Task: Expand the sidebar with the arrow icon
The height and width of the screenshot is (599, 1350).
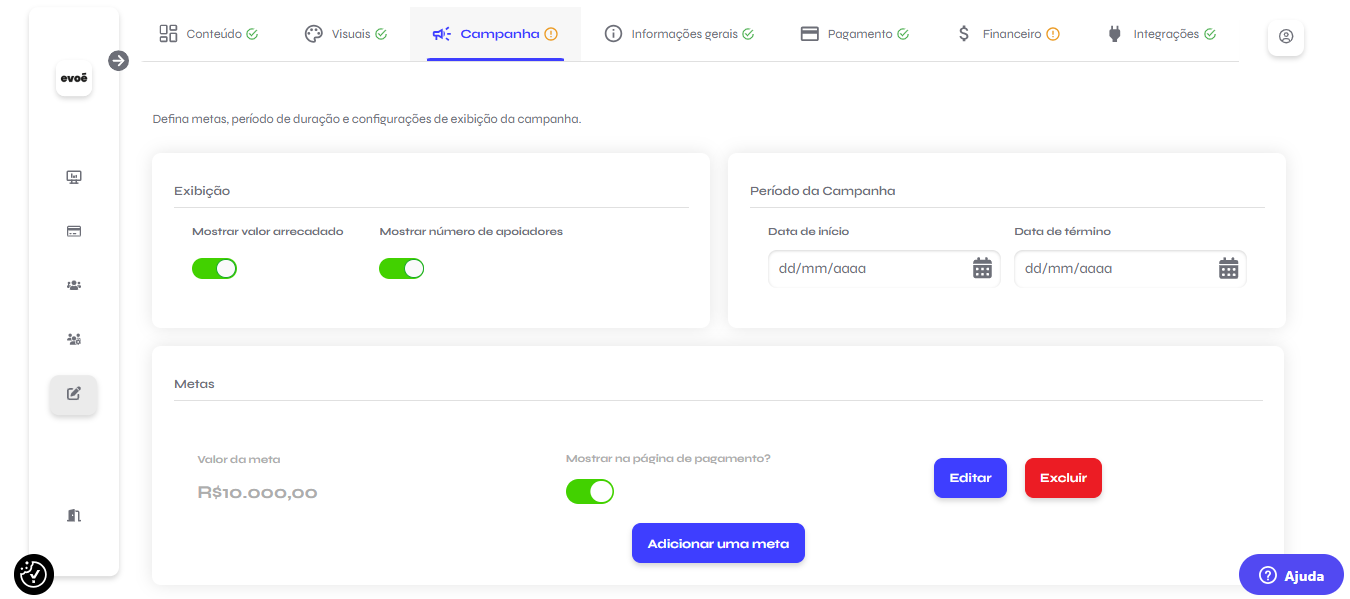Action: click(118, 61)
